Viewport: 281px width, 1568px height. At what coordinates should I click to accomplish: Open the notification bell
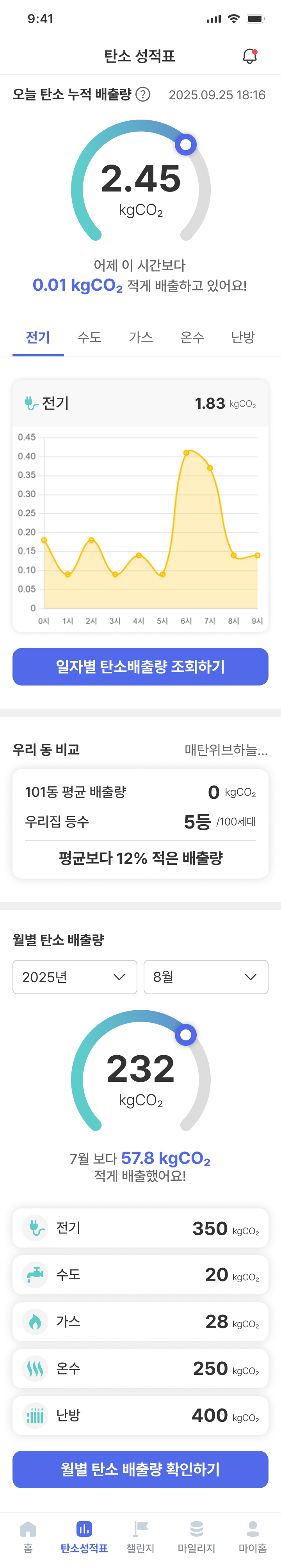click(249, 56)
